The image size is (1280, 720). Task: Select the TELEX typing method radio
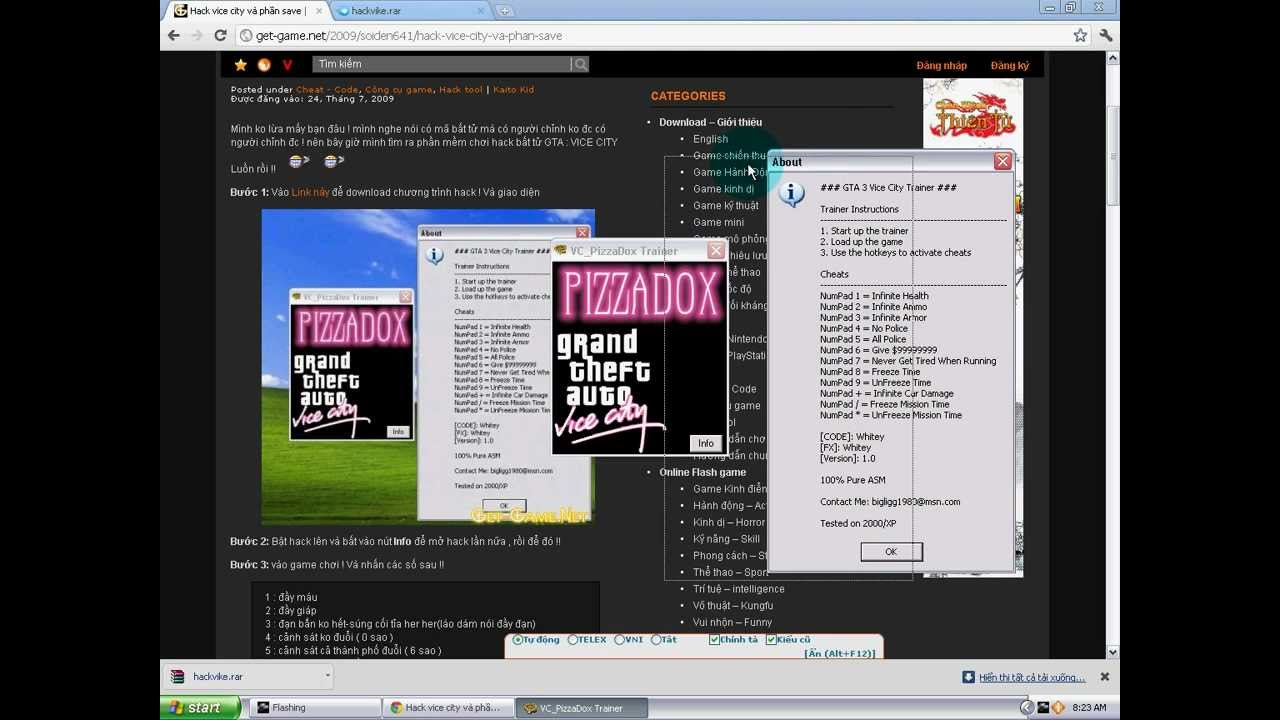coord(573,640)
